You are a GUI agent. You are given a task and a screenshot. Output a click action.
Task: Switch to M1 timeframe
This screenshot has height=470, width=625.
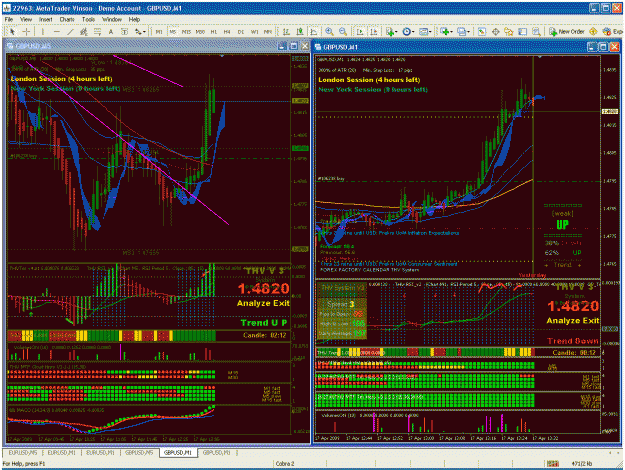pyautogui.click(x=159, y=31)
